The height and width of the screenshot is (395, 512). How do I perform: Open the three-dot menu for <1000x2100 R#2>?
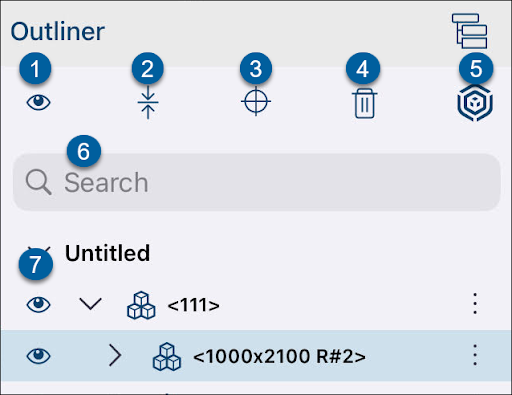pyautogui.click(x=475, y=355)
